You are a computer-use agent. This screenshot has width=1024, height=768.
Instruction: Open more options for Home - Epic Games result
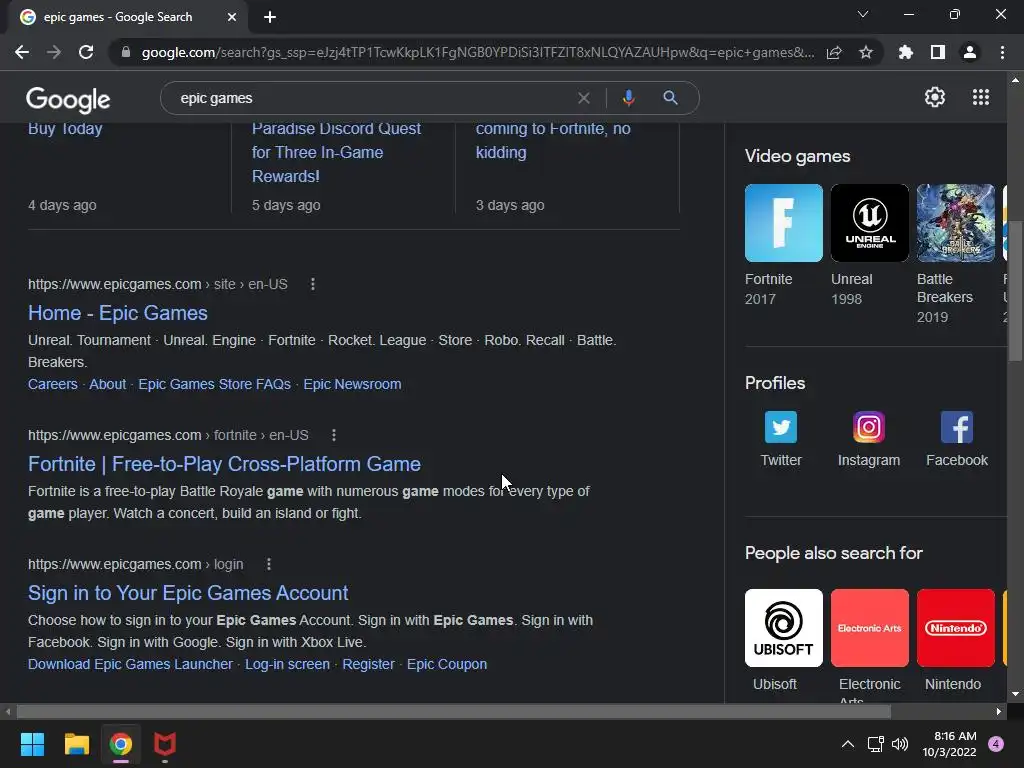[x=313, y=284]
